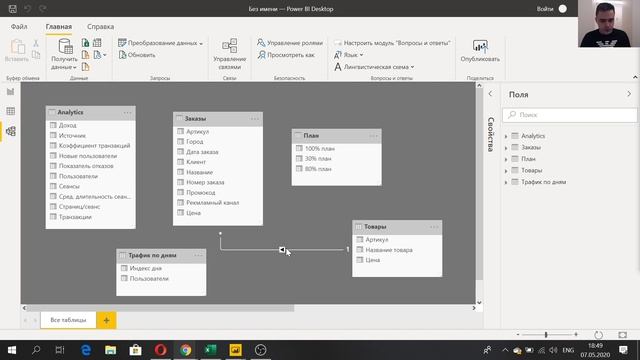Screen dimensions: 640x360
Task: Open the Трафик по дням table options ellipsis
Action: point(198,256)
